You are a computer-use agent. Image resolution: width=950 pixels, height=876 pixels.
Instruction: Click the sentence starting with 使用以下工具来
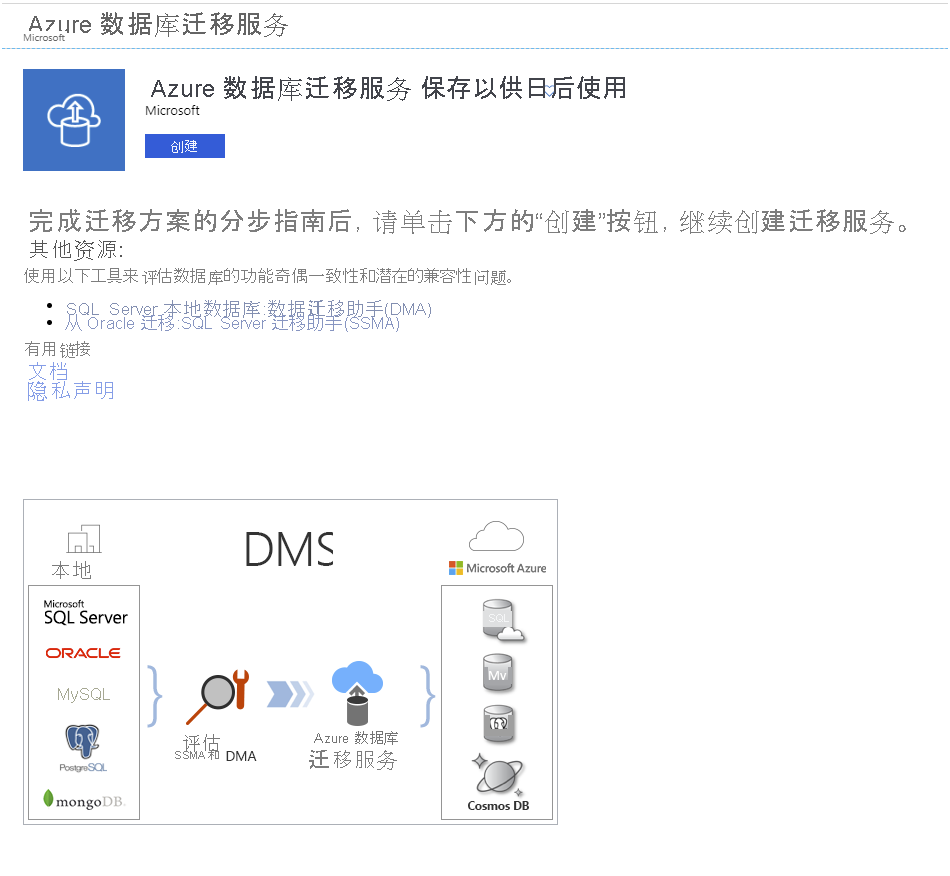pyautogui.click(x=269, y=276)
